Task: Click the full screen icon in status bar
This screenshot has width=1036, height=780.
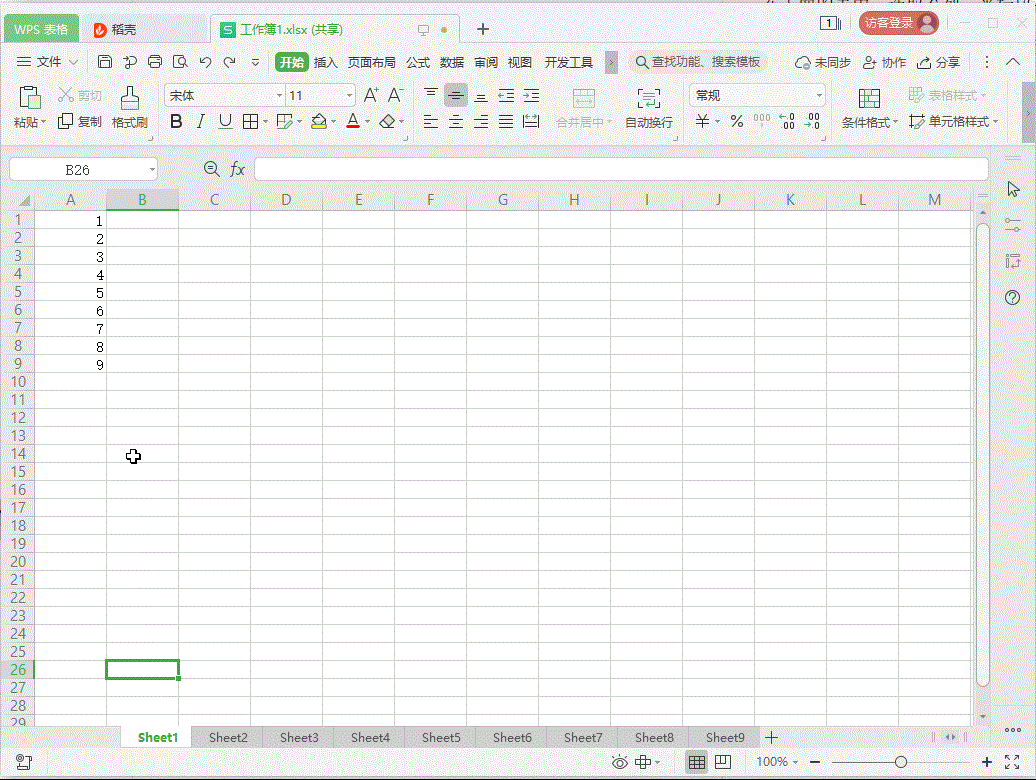Action: (x=1012, y=762)
